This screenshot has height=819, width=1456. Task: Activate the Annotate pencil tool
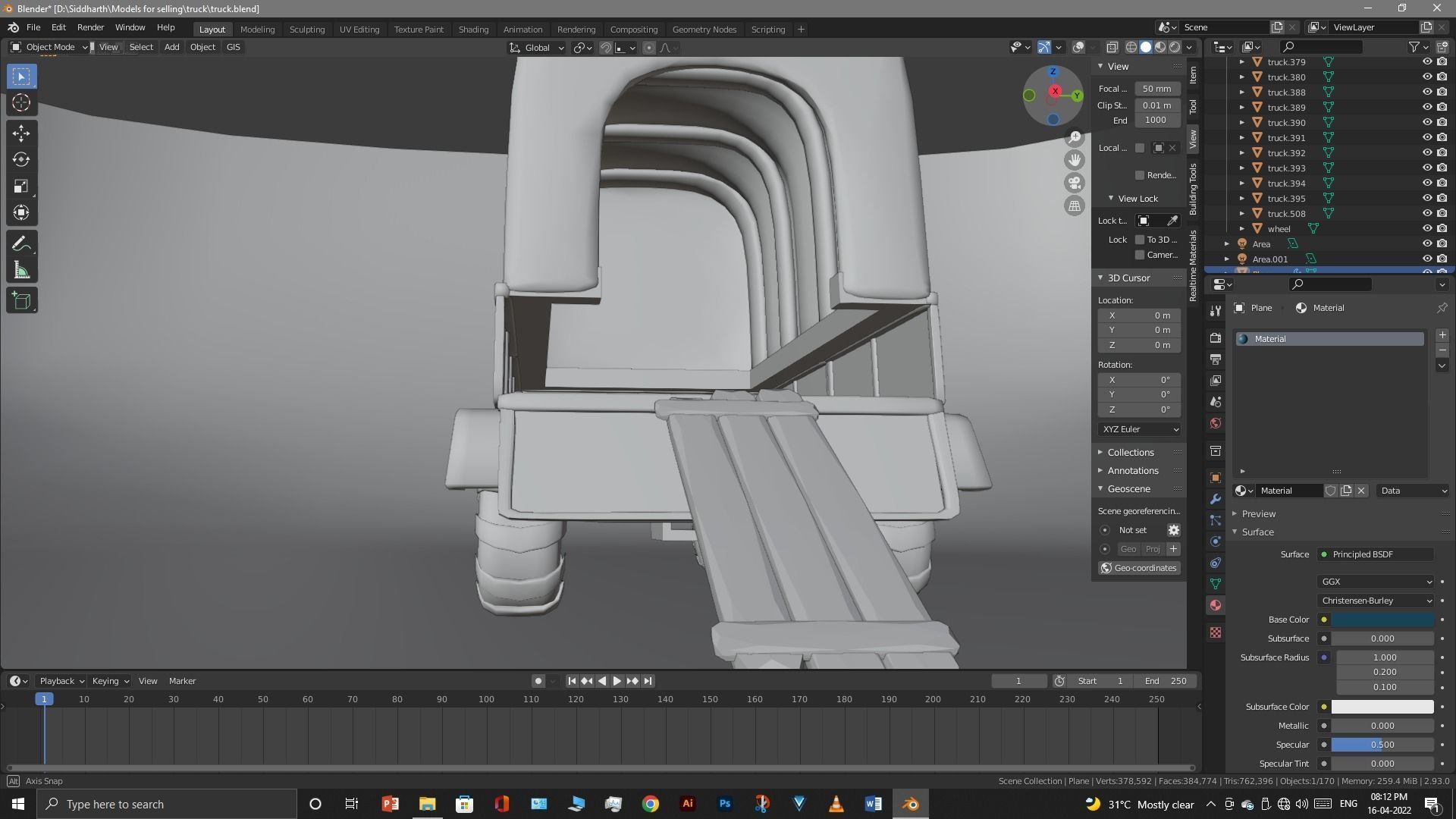tap(21, 243)
